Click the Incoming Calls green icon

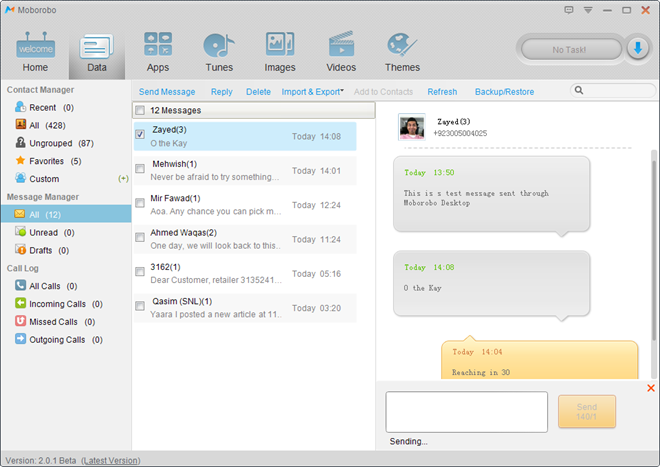[20, 303]
